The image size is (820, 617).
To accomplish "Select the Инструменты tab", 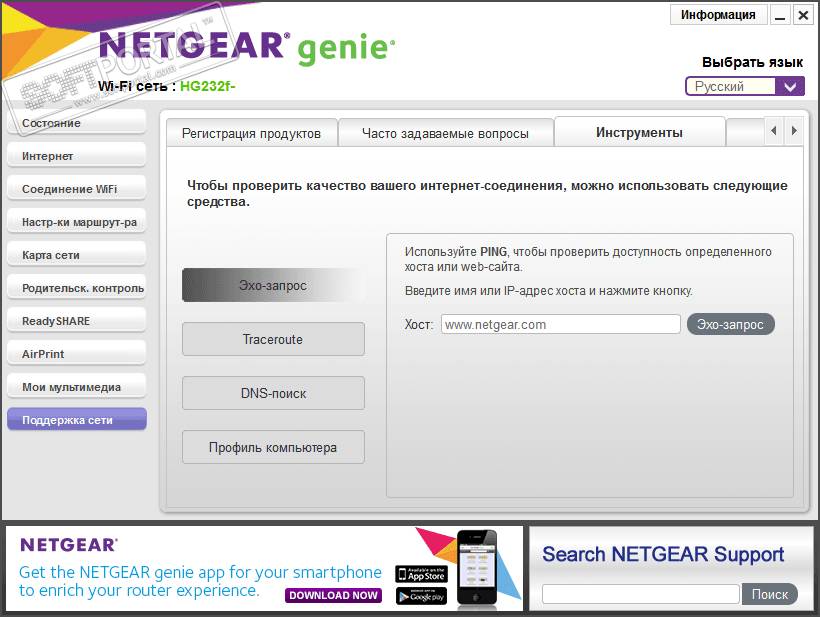I will pos(639,132).
